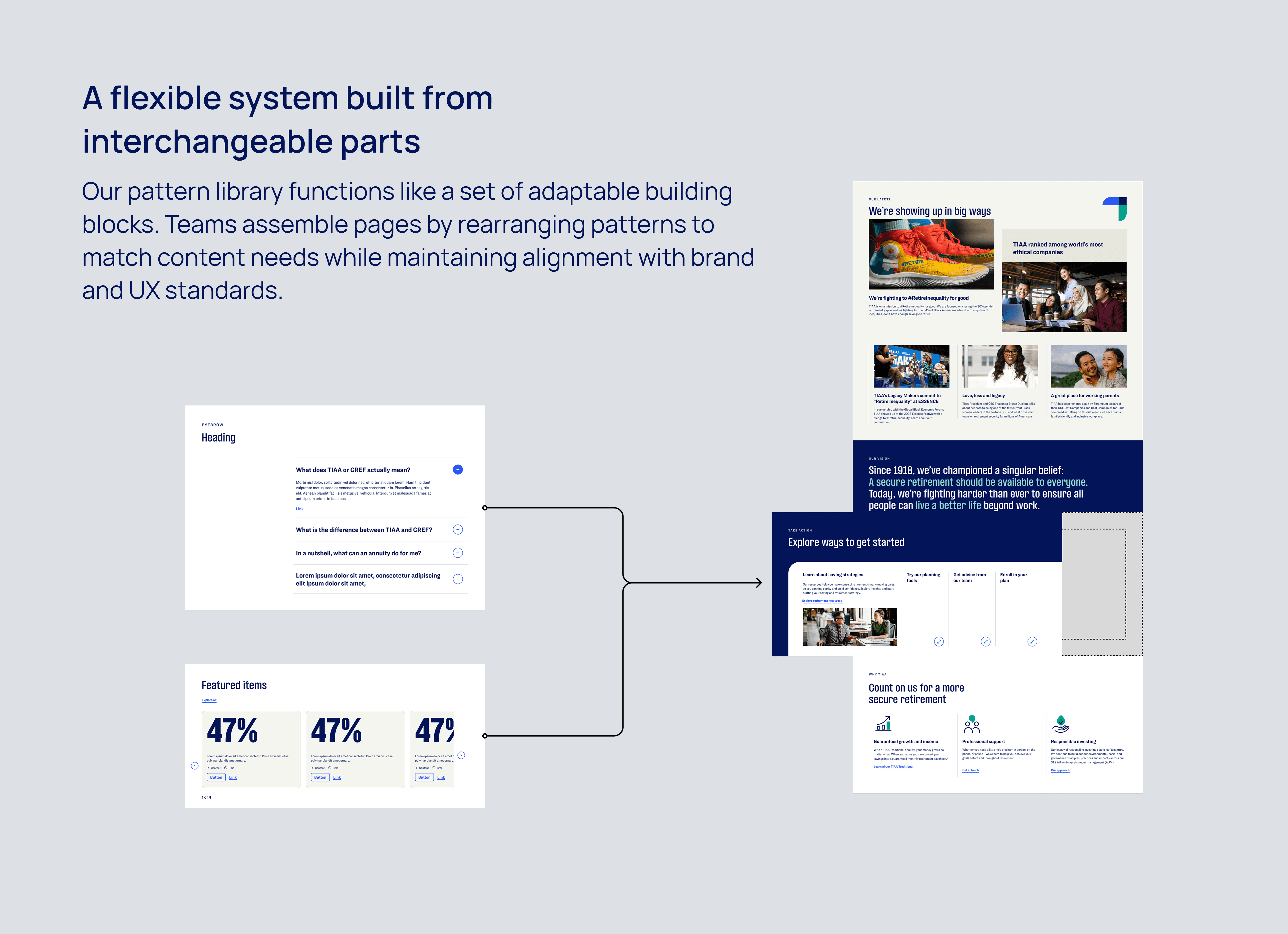Click the growth chart icon
Image resolution: width=1288 pixels, height=934 pixels.
884,724
